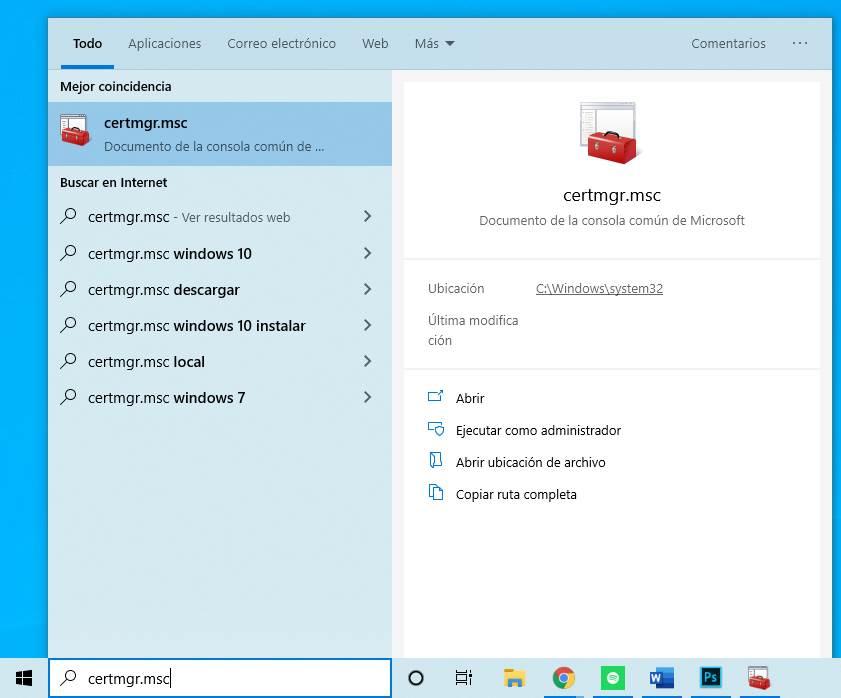Choose Ejecutar como administrador
This screenshot has height=698, width=841.
click(x=538, y=430)
